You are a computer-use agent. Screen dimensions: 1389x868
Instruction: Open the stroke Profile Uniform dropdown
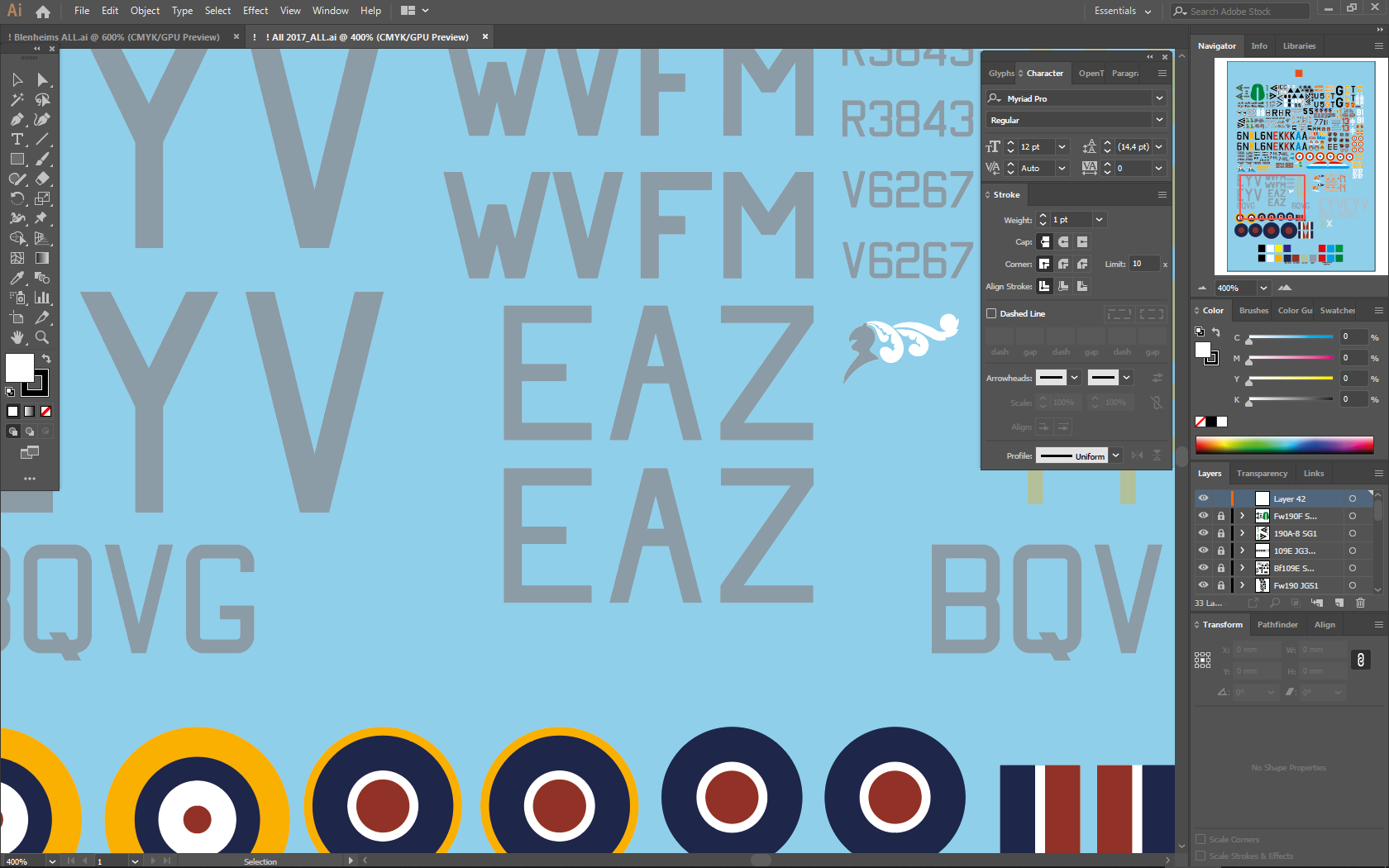click(1115, 455)
